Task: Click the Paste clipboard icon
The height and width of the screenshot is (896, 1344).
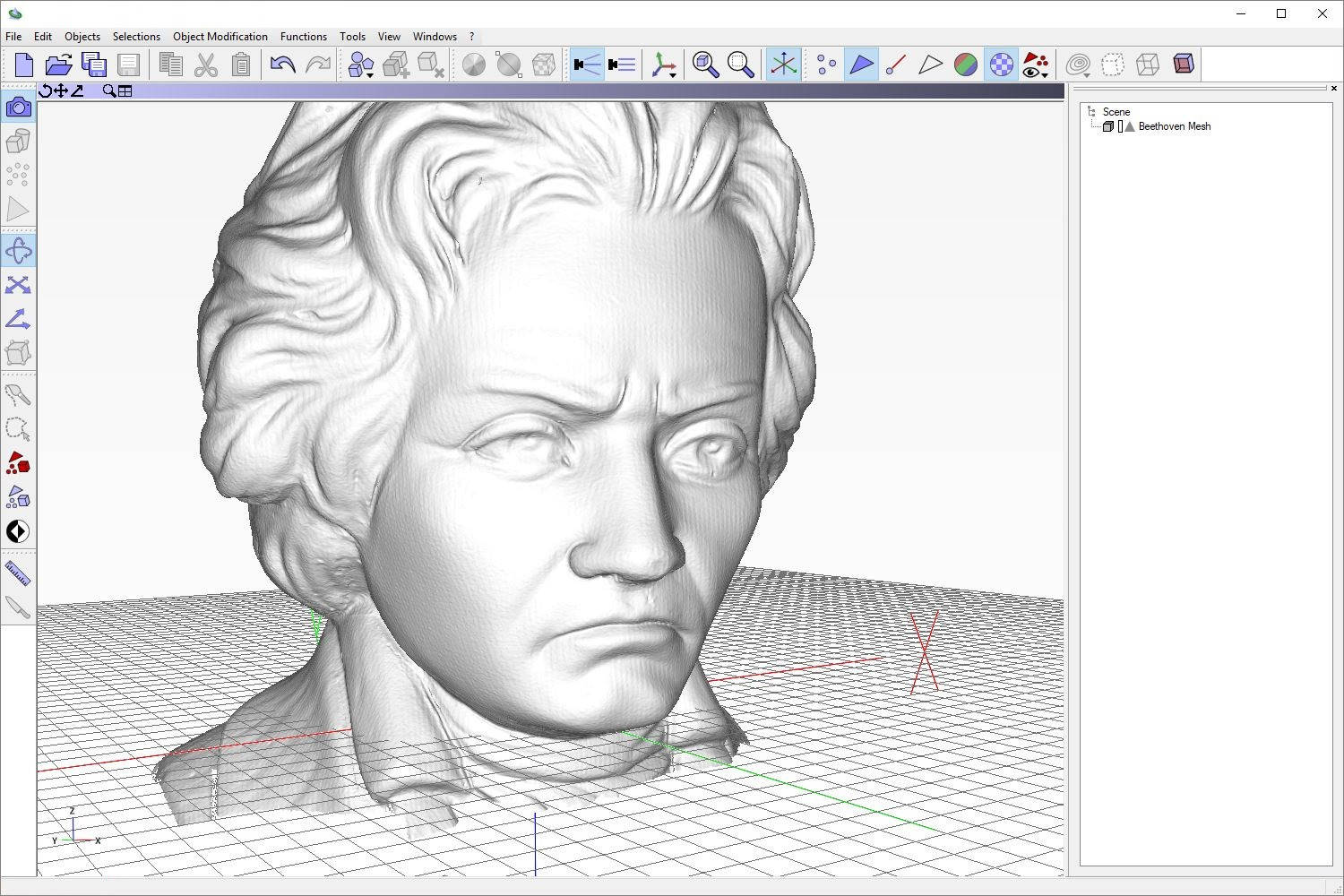Action: tap(241, 65)
